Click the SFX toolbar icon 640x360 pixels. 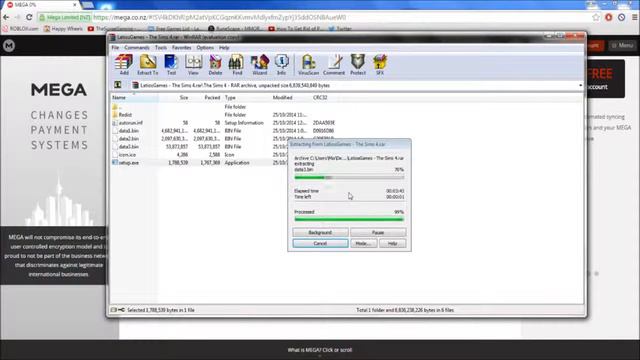point(380,64)
